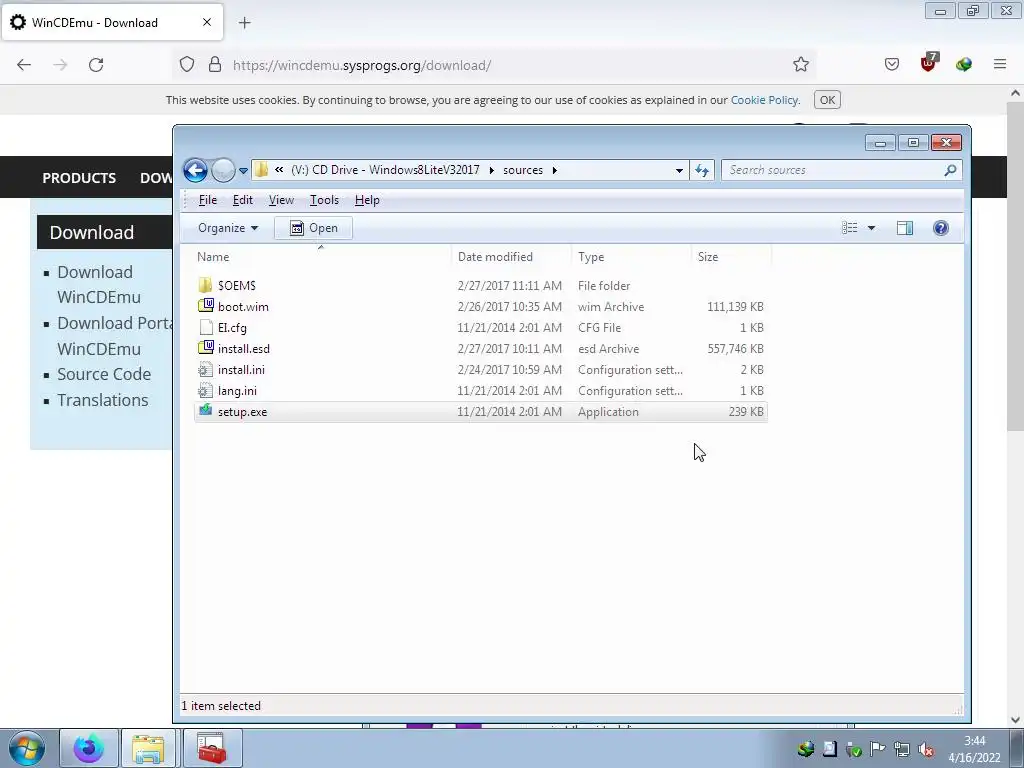This screenshot has width=1024, height=768.
Task: Click the tracking protection shield icon
Action: 187,65
